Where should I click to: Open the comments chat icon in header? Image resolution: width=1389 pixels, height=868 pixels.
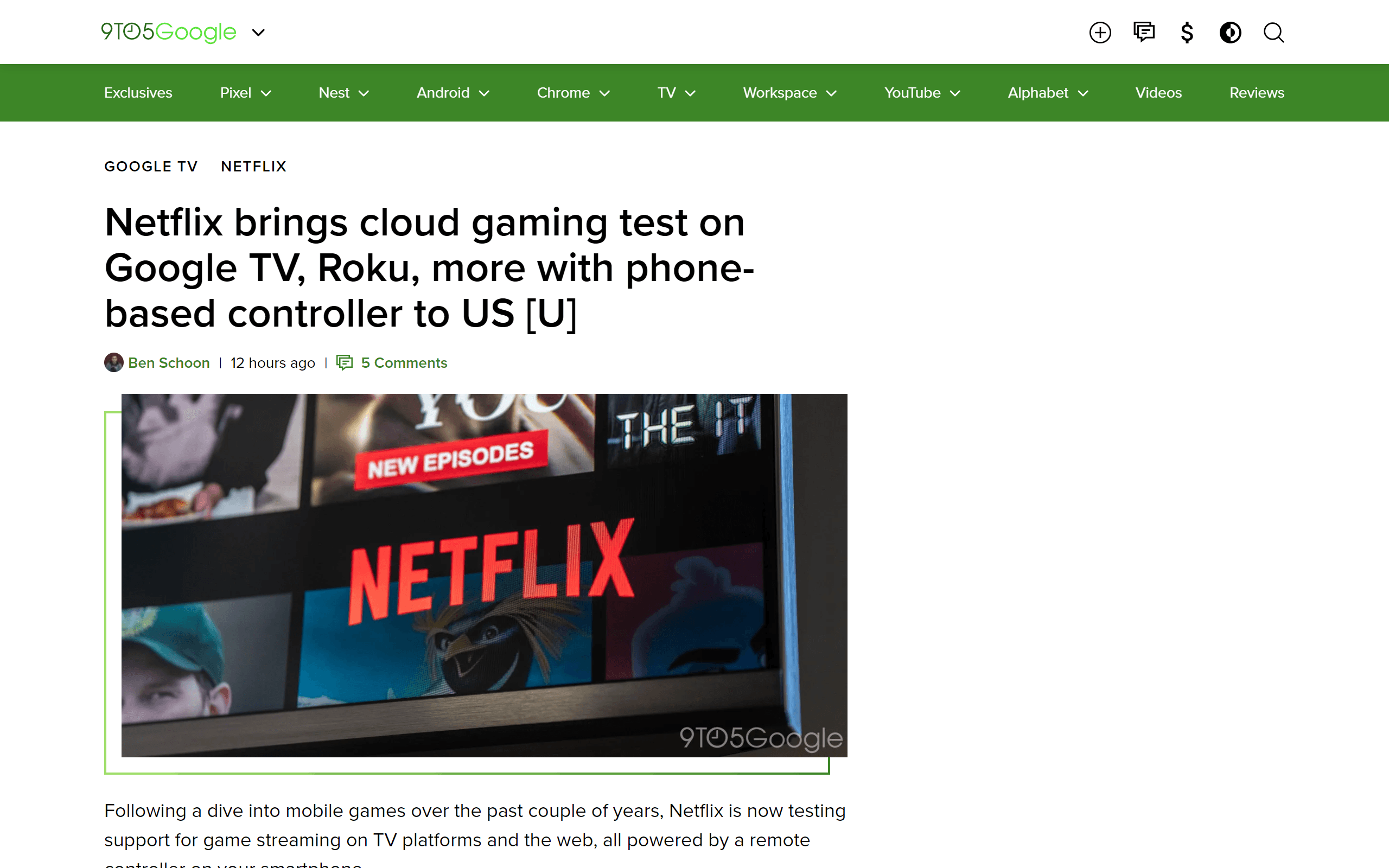tap(1143, 31)
